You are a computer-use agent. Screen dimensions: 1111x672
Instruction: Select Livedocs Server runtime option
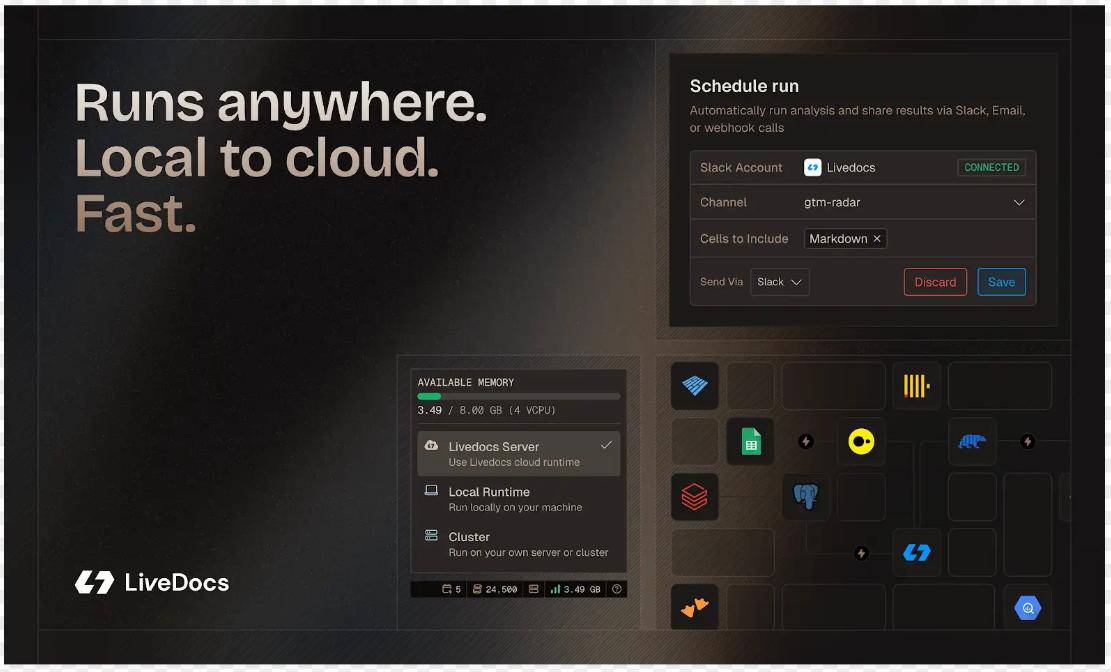click(518, 454)
